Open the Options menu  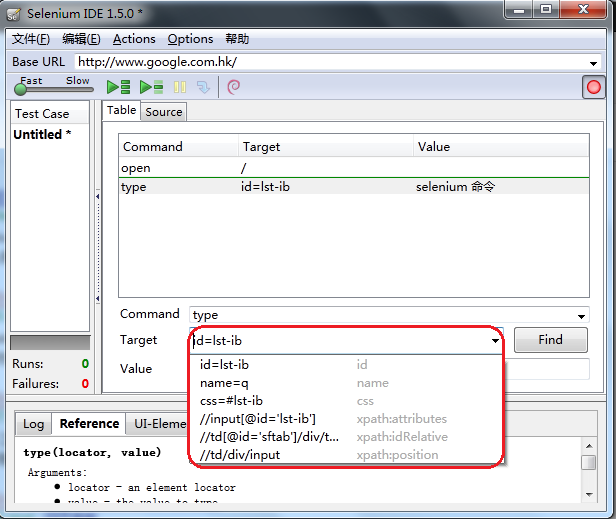pos(190,39)
